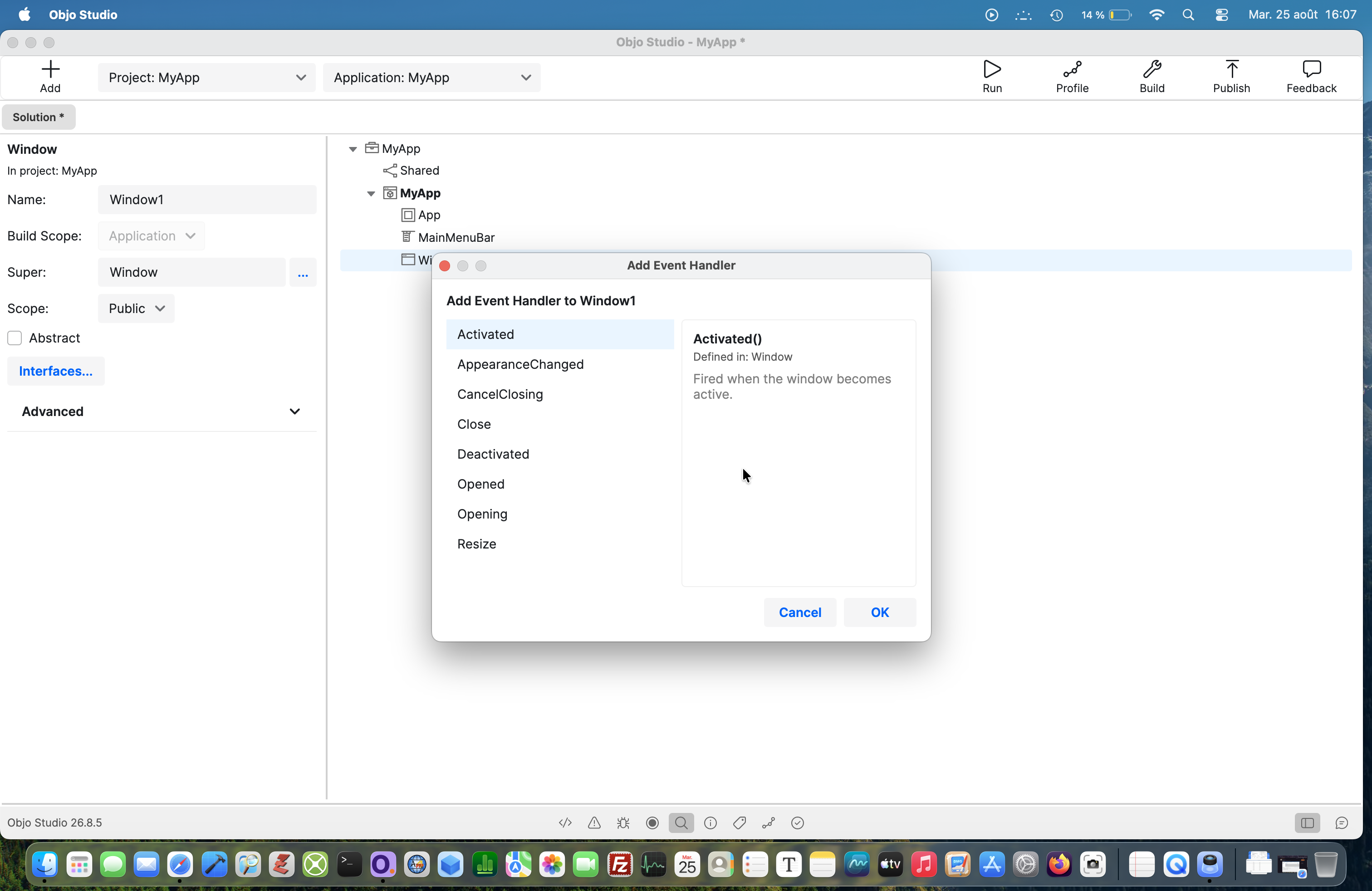Toggle the Abstract checkbox
The image size is (1372, 891).
click(15, 338)
